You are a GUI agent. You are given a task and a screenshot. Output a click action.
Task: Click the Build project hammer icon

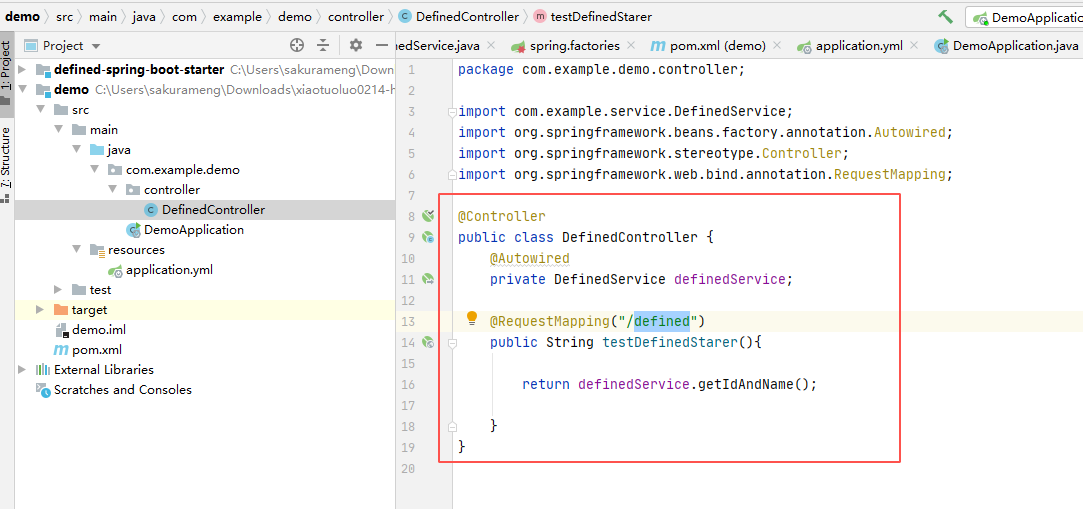[946, 17]
